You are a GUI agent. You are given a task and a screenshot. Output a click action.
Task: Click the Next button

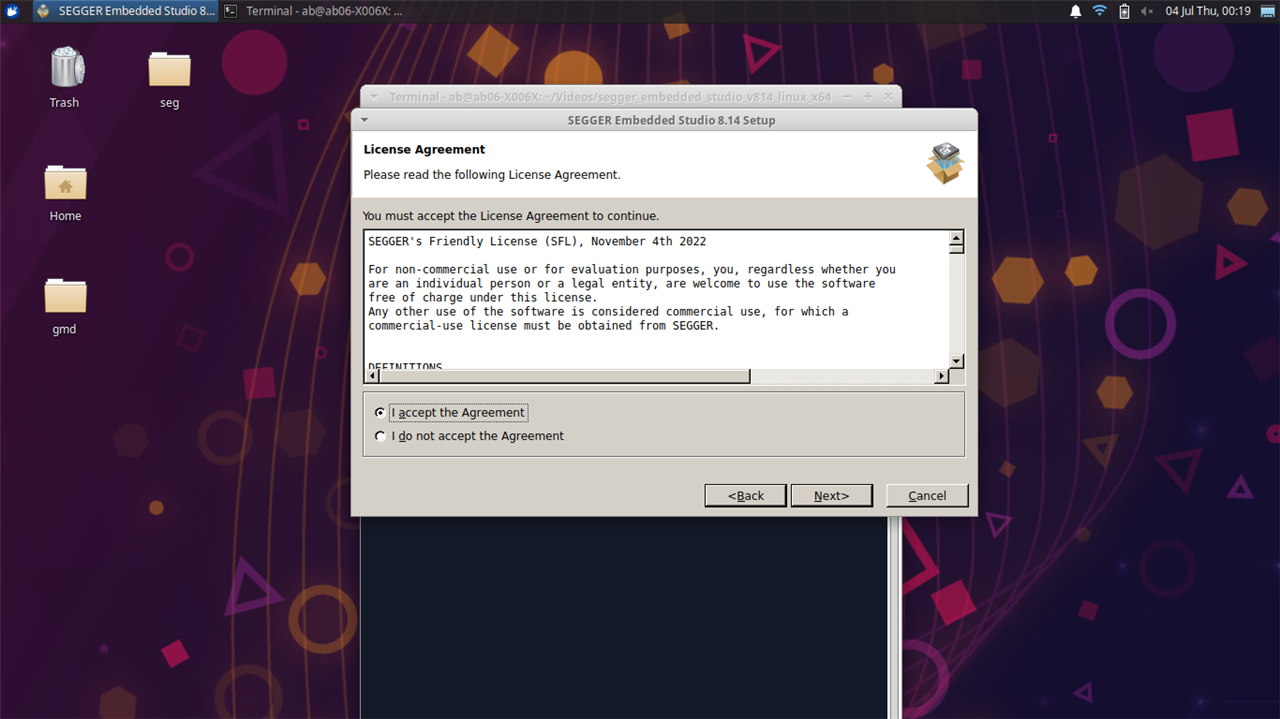[831, 496]
